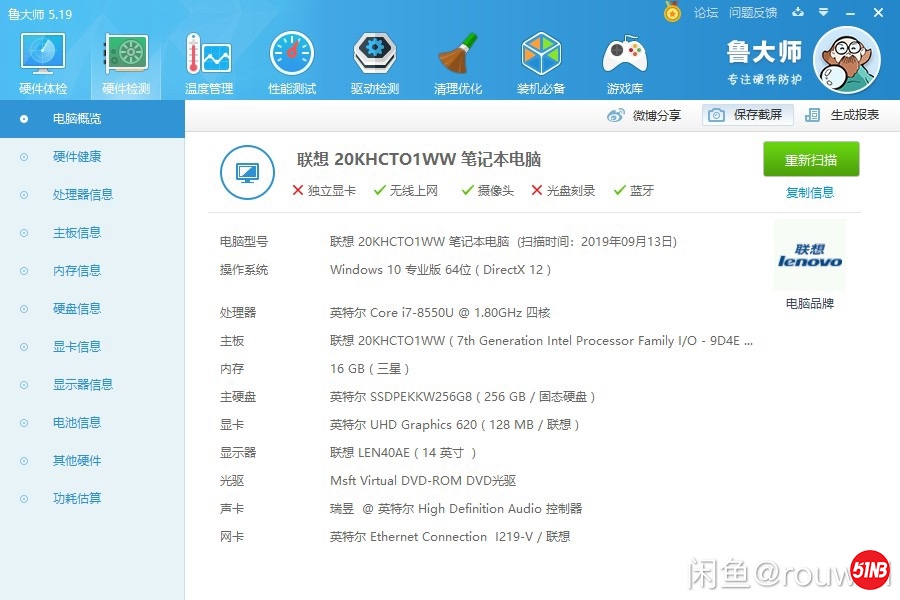Open 装机必备 (Essential Software)
The height and width of the screenshot is (600, 900).
(x=541, y=60)
